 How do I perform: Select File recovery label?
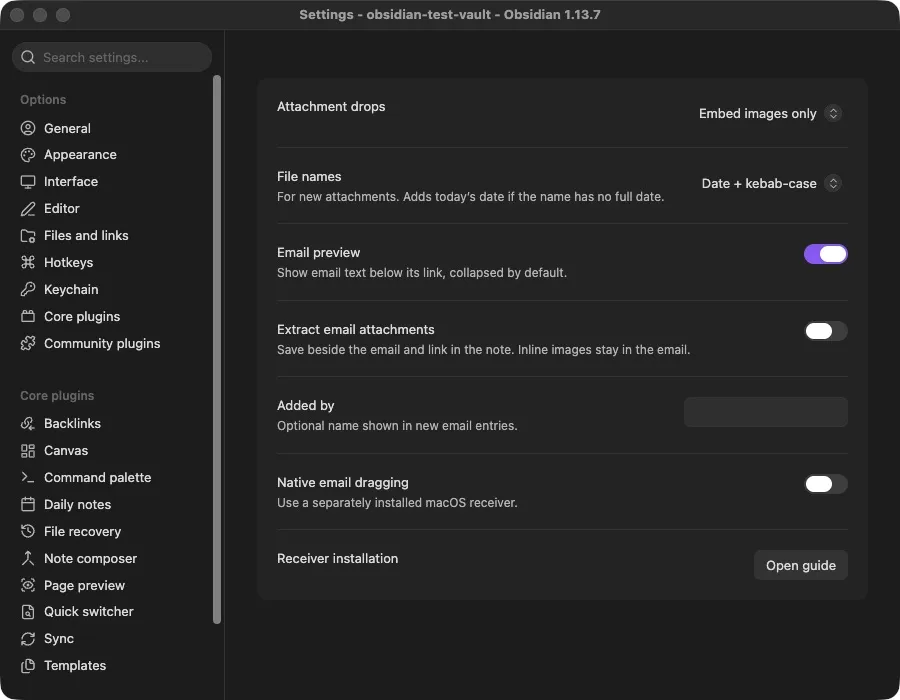83,531
